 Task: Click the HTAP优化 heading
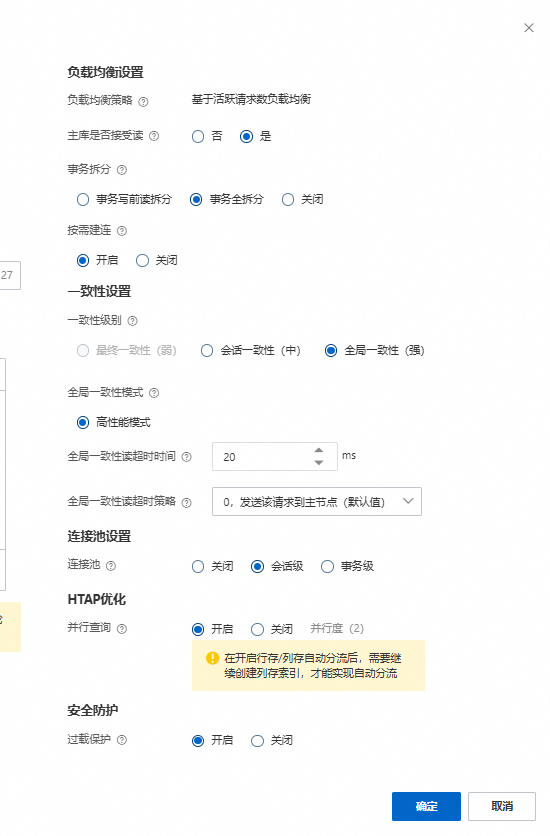[96, 599]
